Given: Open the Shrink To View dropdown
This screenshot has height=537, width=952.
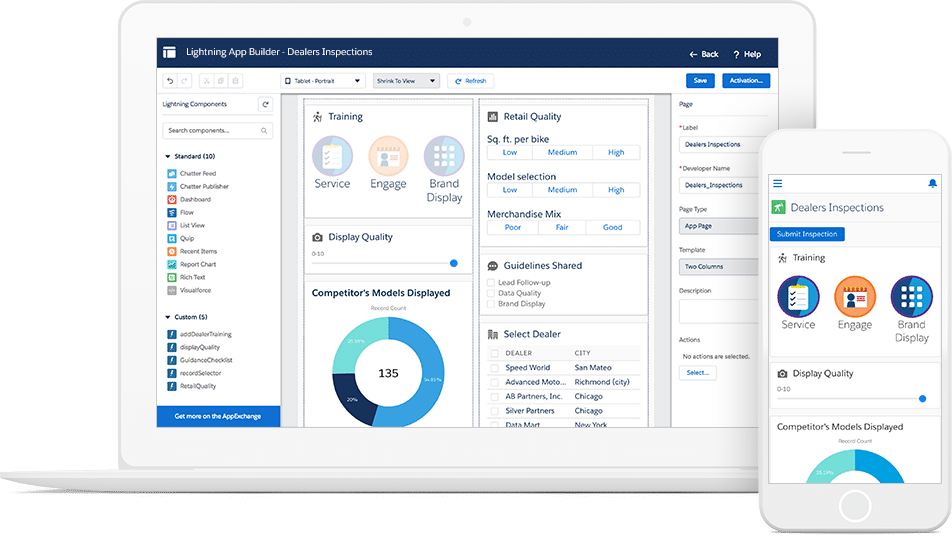Looking at the screenshot, I should point(406,81).
